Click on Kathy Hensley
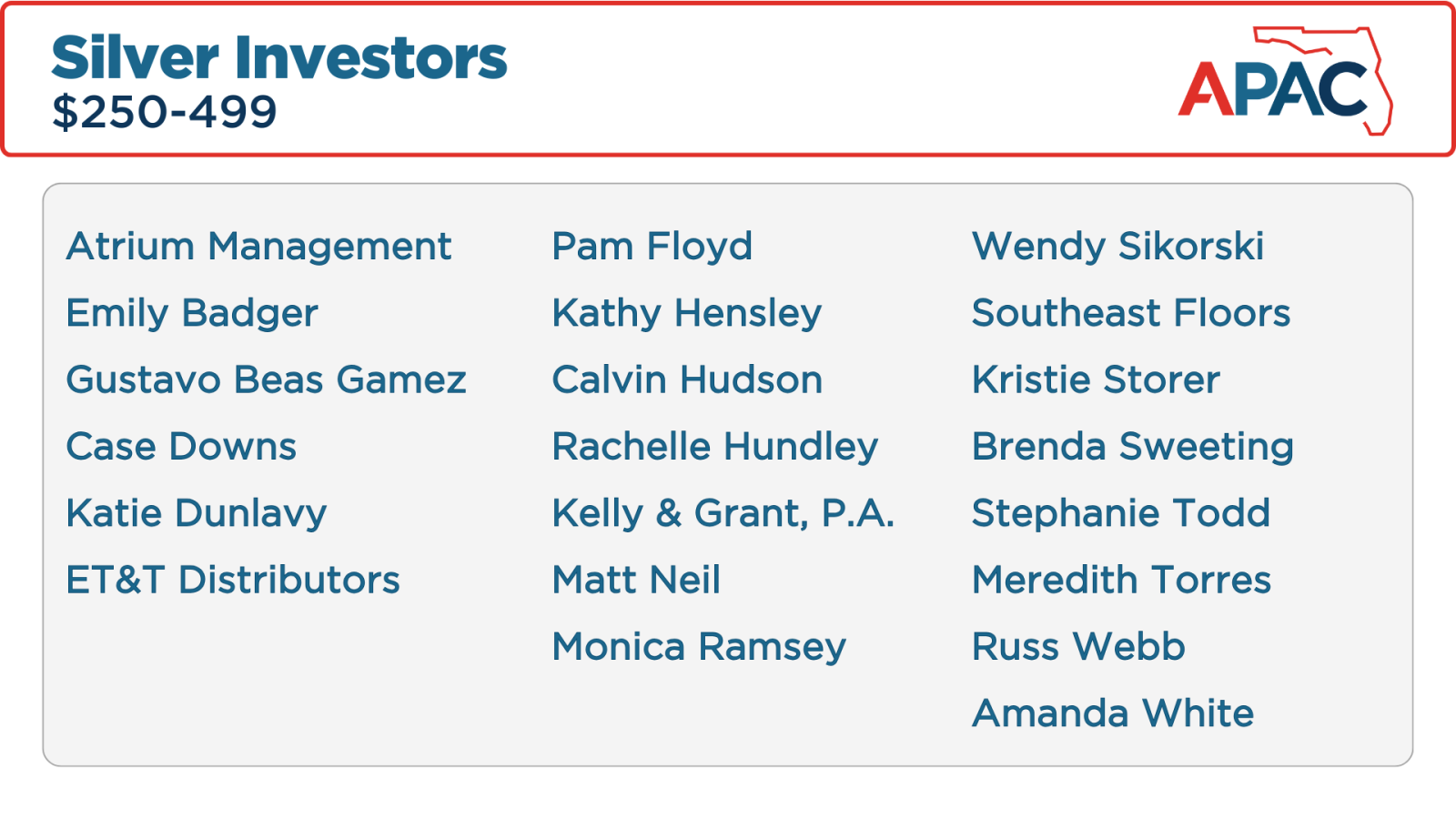1456x819 pixels. point(687,313)
